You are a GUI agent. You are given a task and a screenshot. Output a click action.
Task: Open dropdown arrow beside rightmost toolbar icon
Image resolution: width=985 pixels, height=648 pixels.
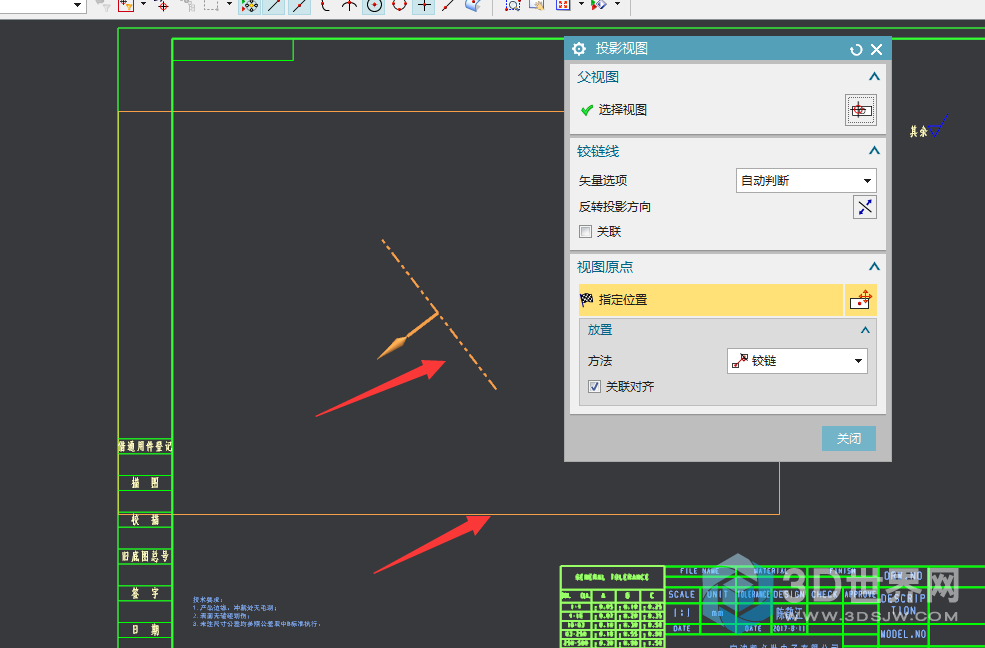click(x=617, y=4)
